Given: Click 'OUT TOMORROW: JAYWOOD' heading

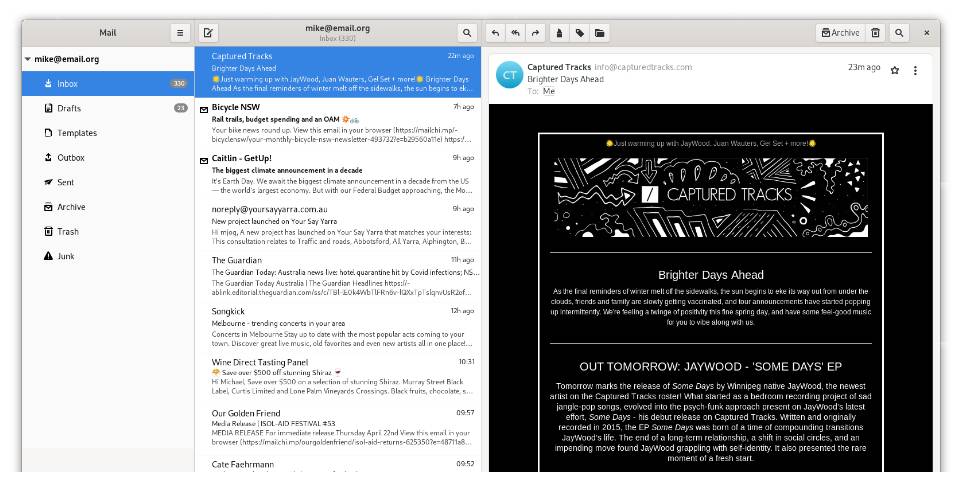Looking at the screenshot, I should [x=711, y=367].
